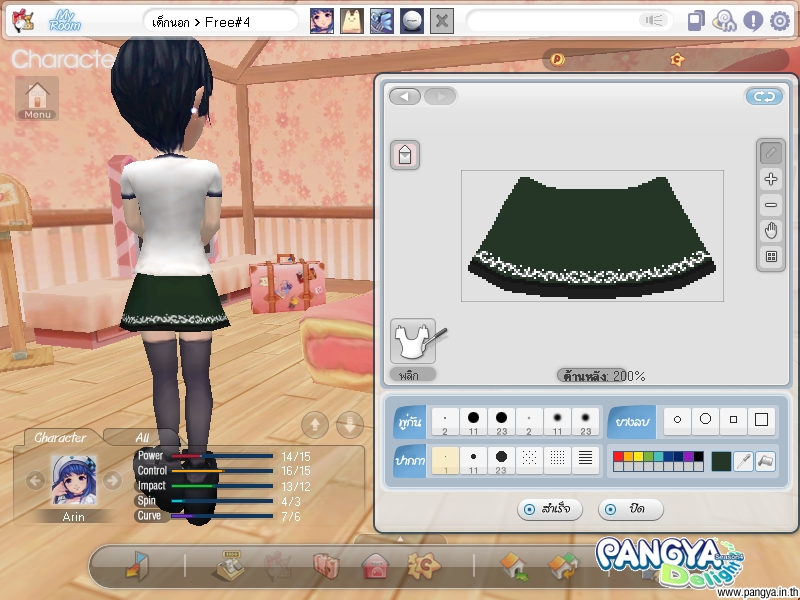Image resolution: width=800 pixels, height=600 pixels.
Task: Click the copy windows icon top bar
Action: tap(696, 21)
